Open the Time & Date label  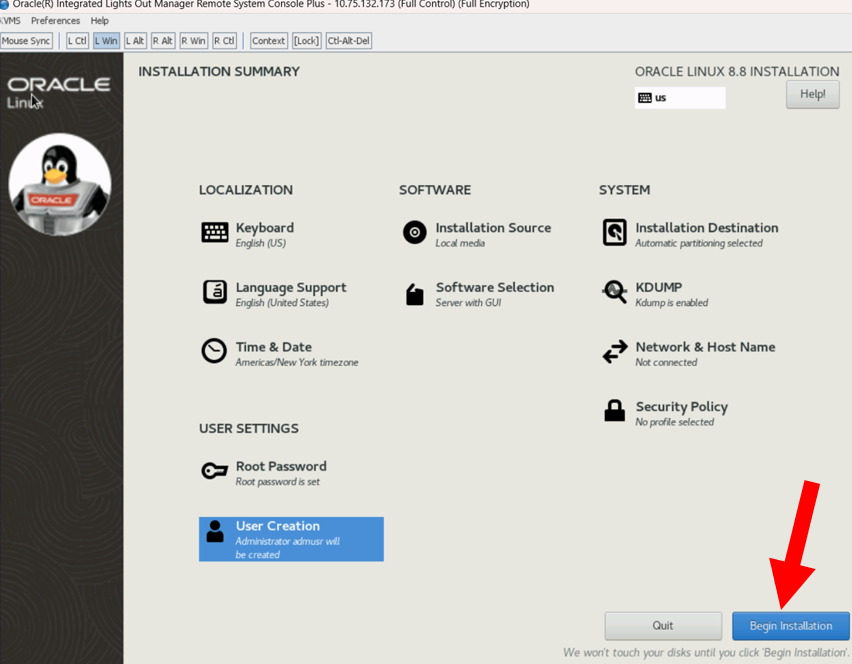273,347
